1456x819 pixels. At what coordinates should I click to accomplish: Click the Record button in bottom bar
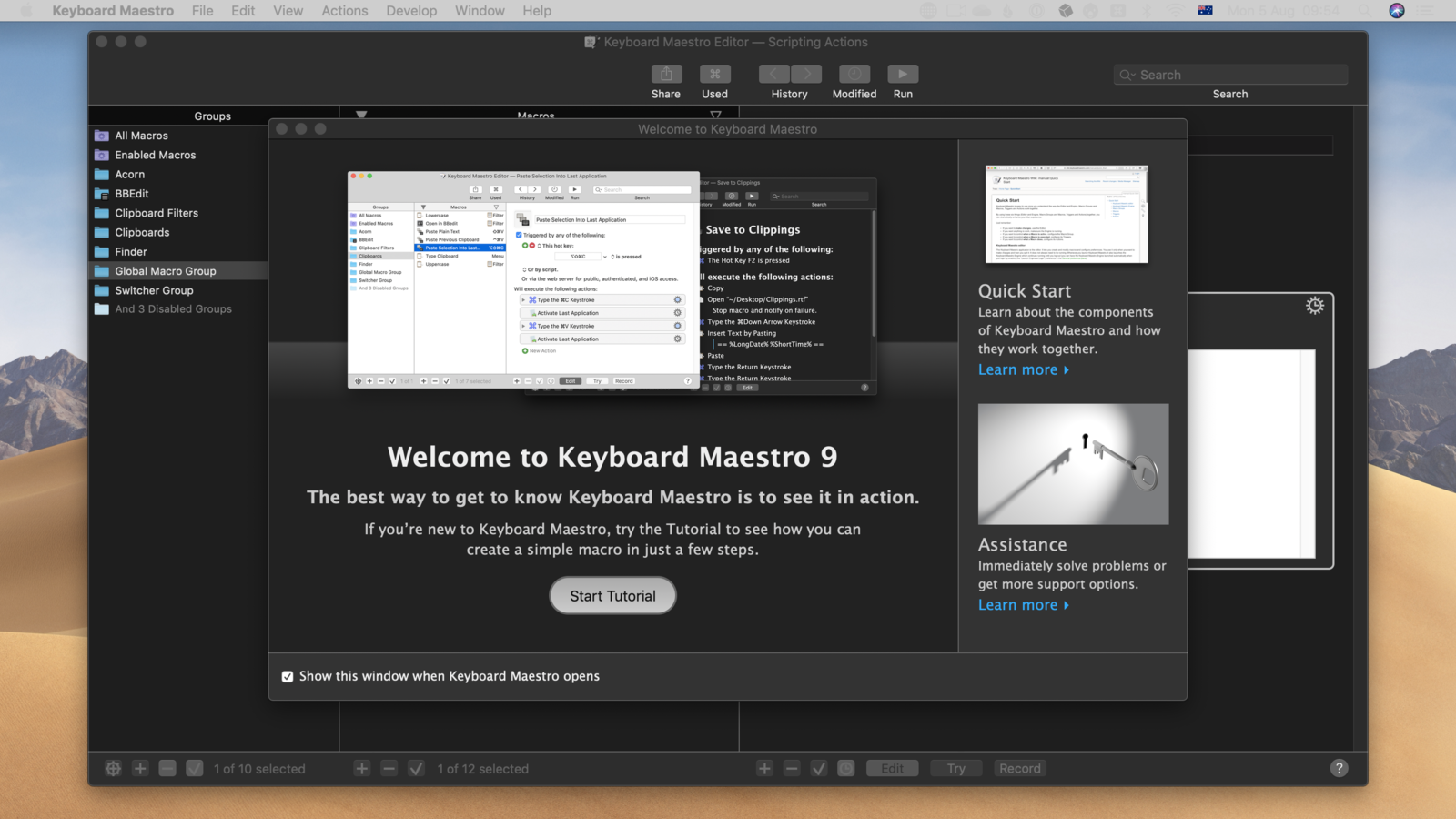pyautogui.click(x=1019, y=769)
